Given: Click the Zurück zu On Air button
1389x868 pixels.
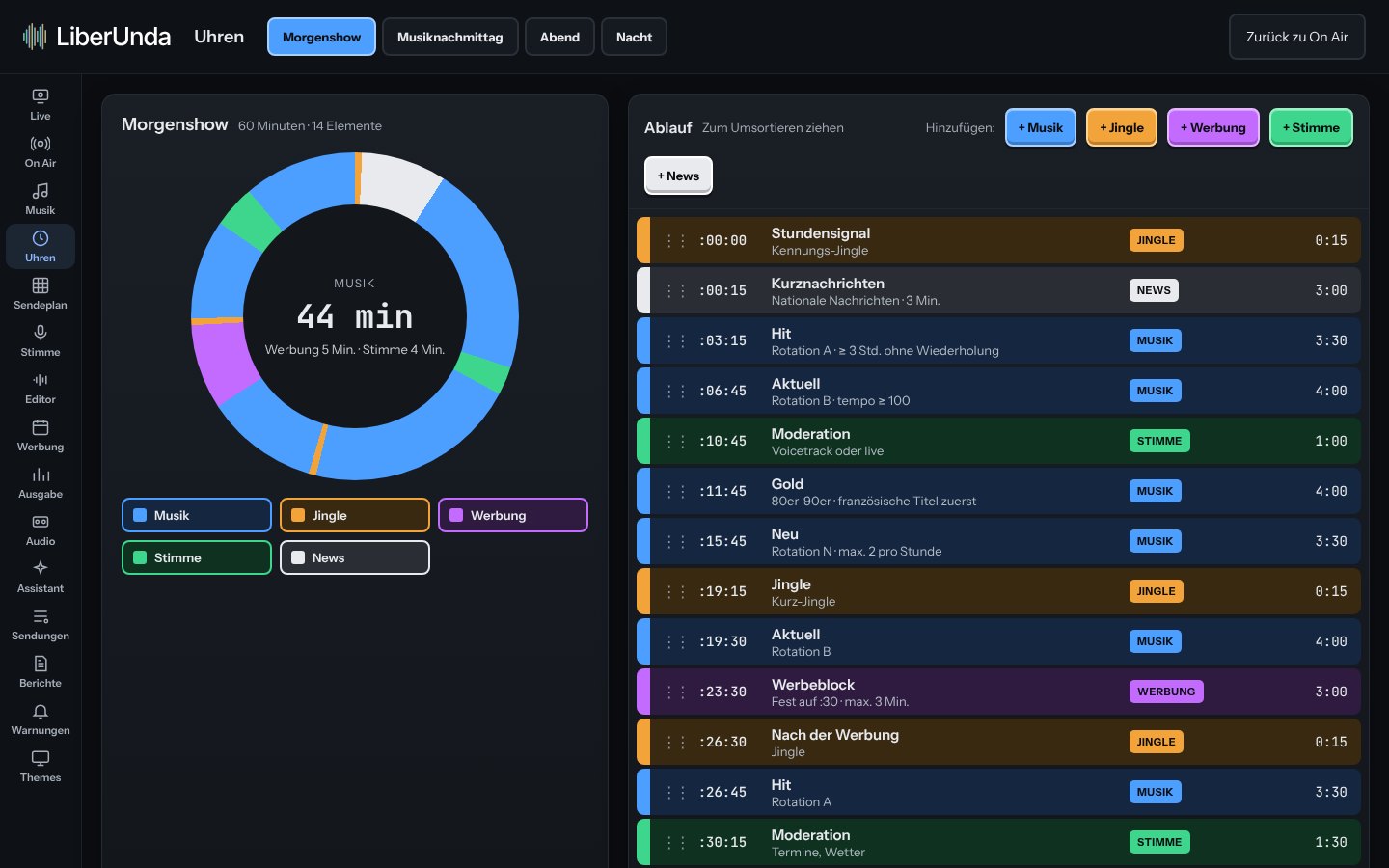Looking at the screenshot, I should (x=1297, y=37).
